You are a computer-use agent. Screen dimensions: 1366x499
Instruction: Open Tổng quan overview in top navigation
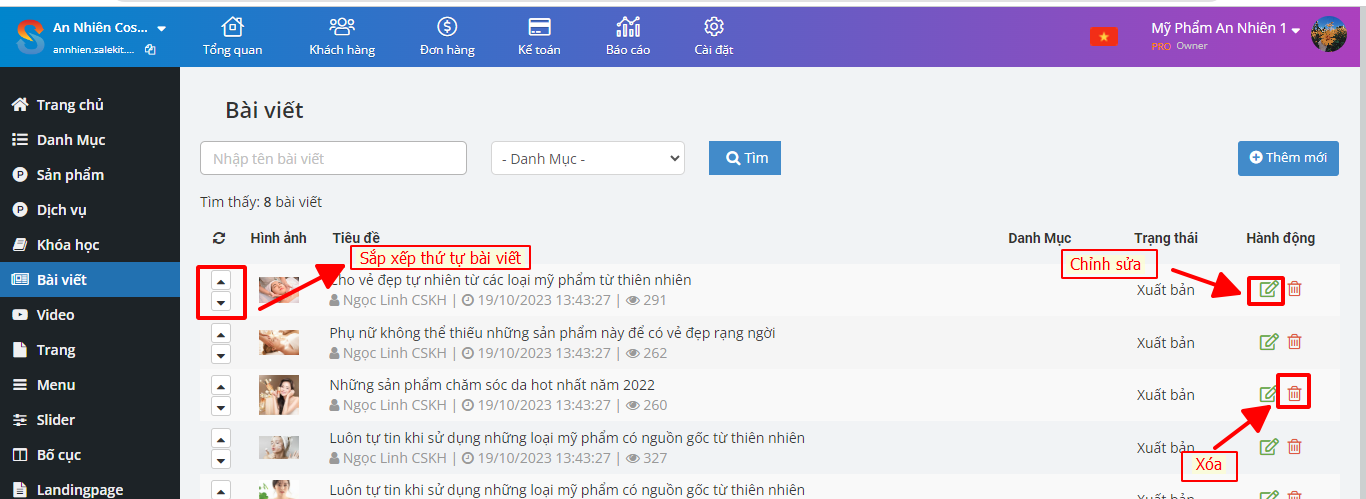pyautogui.click(x=232, y=36)
